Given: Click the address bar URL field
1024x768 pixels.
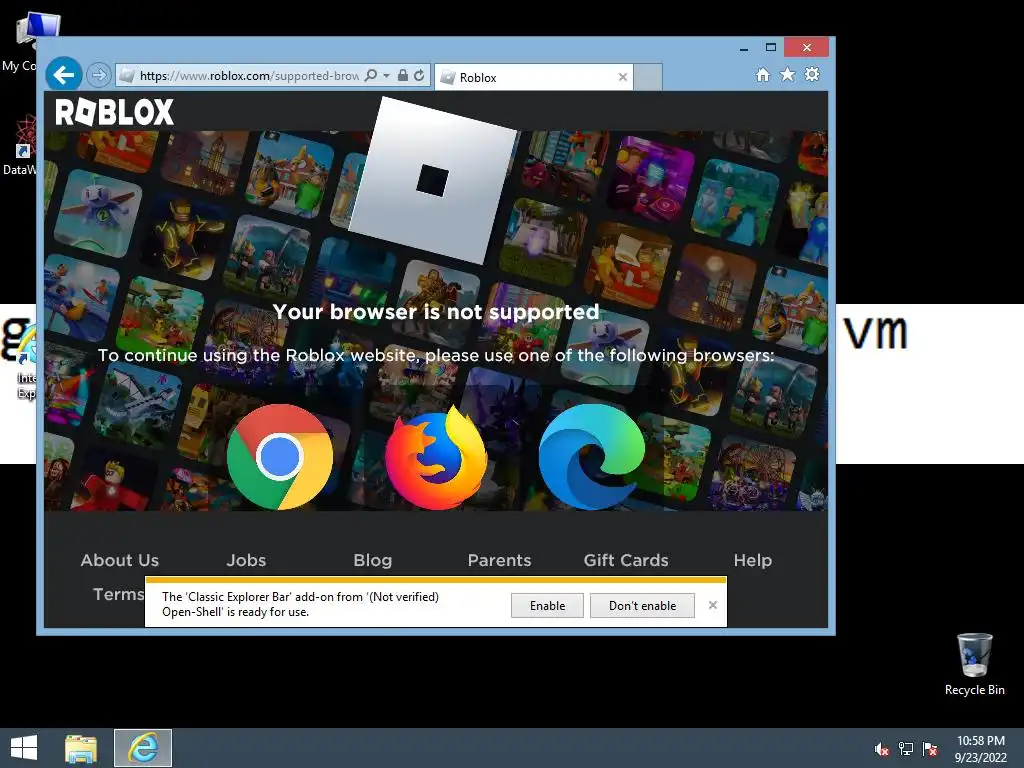Looking at the screenshot, I should point(249,76).
